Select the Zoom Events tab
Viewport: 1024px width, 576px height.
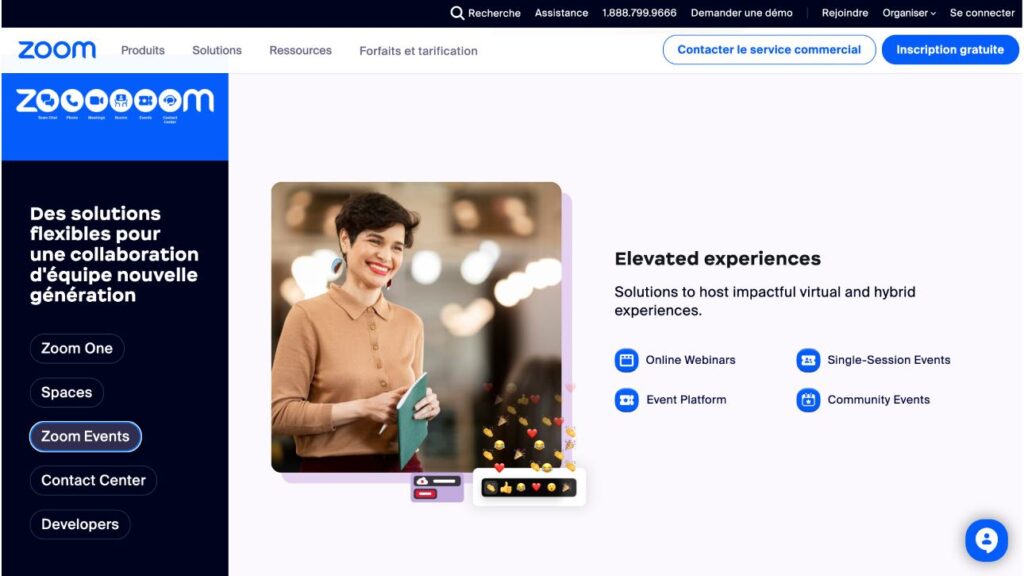86,436
